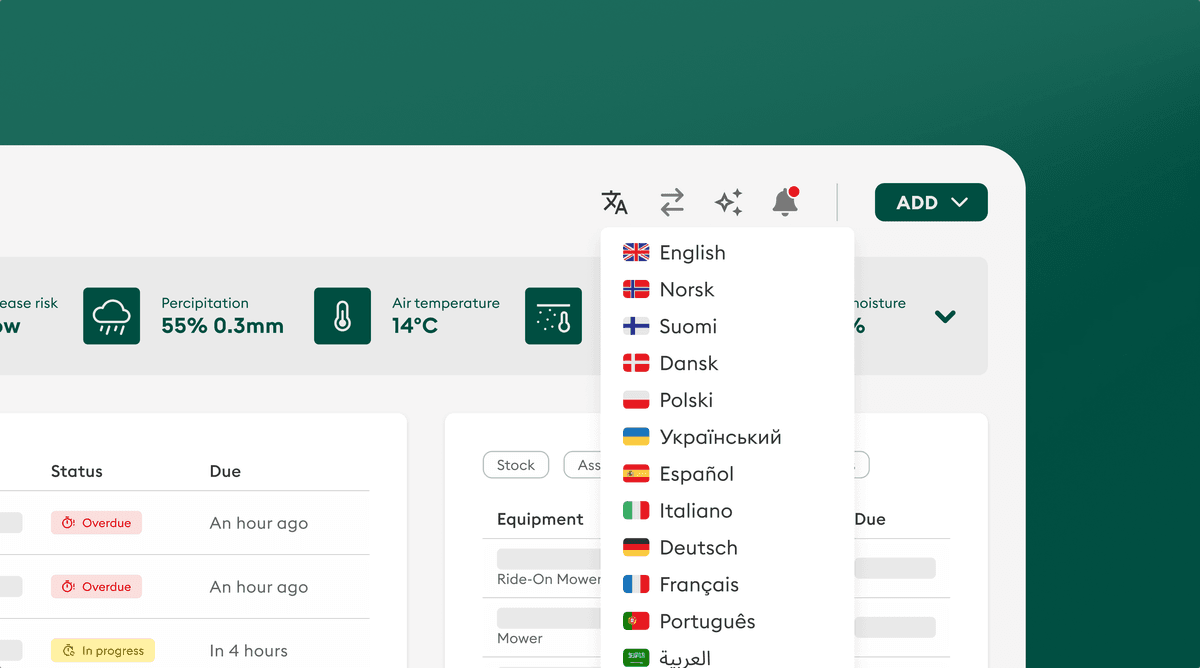This screenshot has height=668, width=1200.
Task: Click the air temperature thermometer icon
Action: point(342,316)
